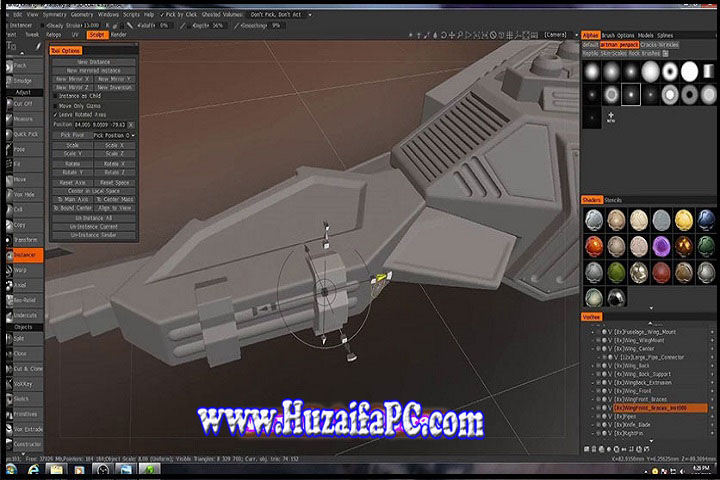Open Pick Position dropdown

(x=114, y=136)
